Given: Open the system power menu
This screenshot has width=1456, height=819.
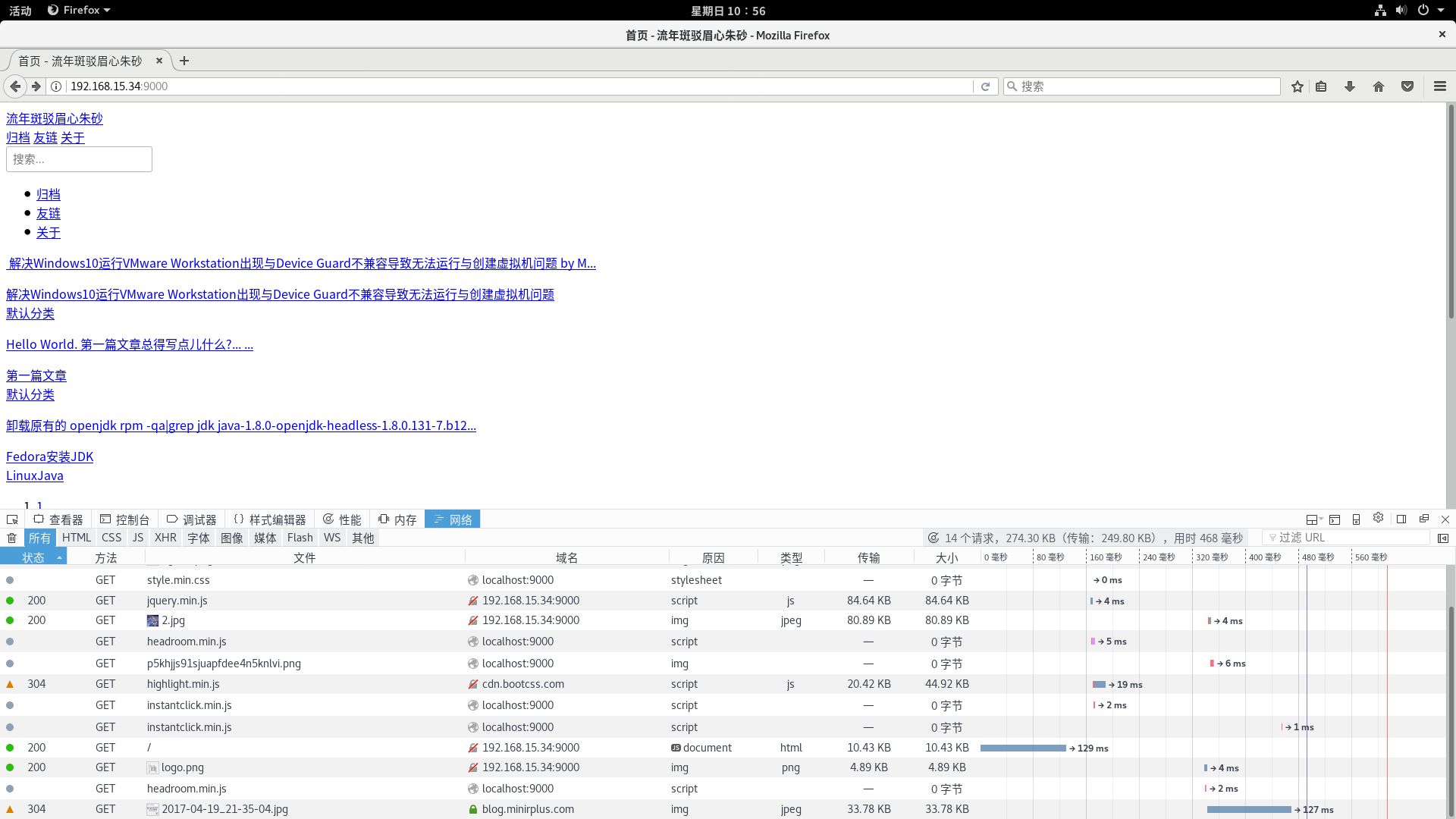Looking at the screenshot, I should pos(1430,10).
